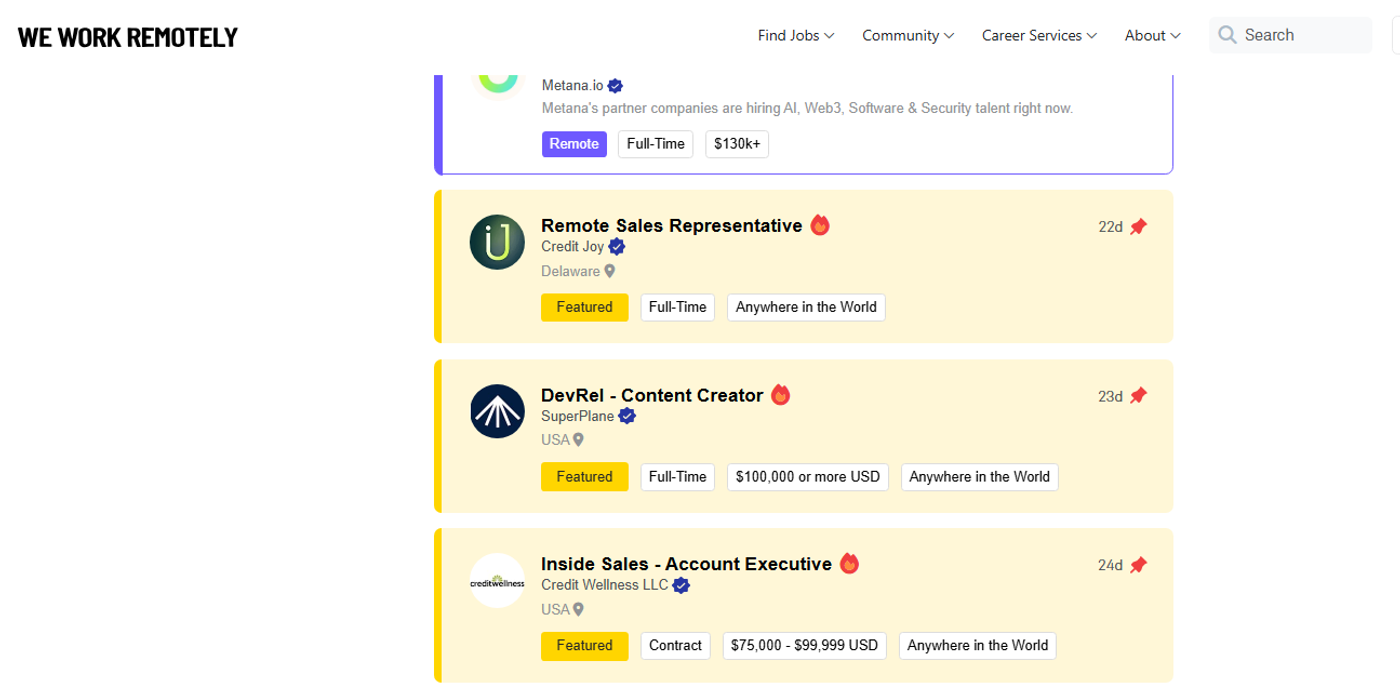Open the Inside Sales - Account Executive job
This screenshot has height=685, width=1400.
coord(686,564)
